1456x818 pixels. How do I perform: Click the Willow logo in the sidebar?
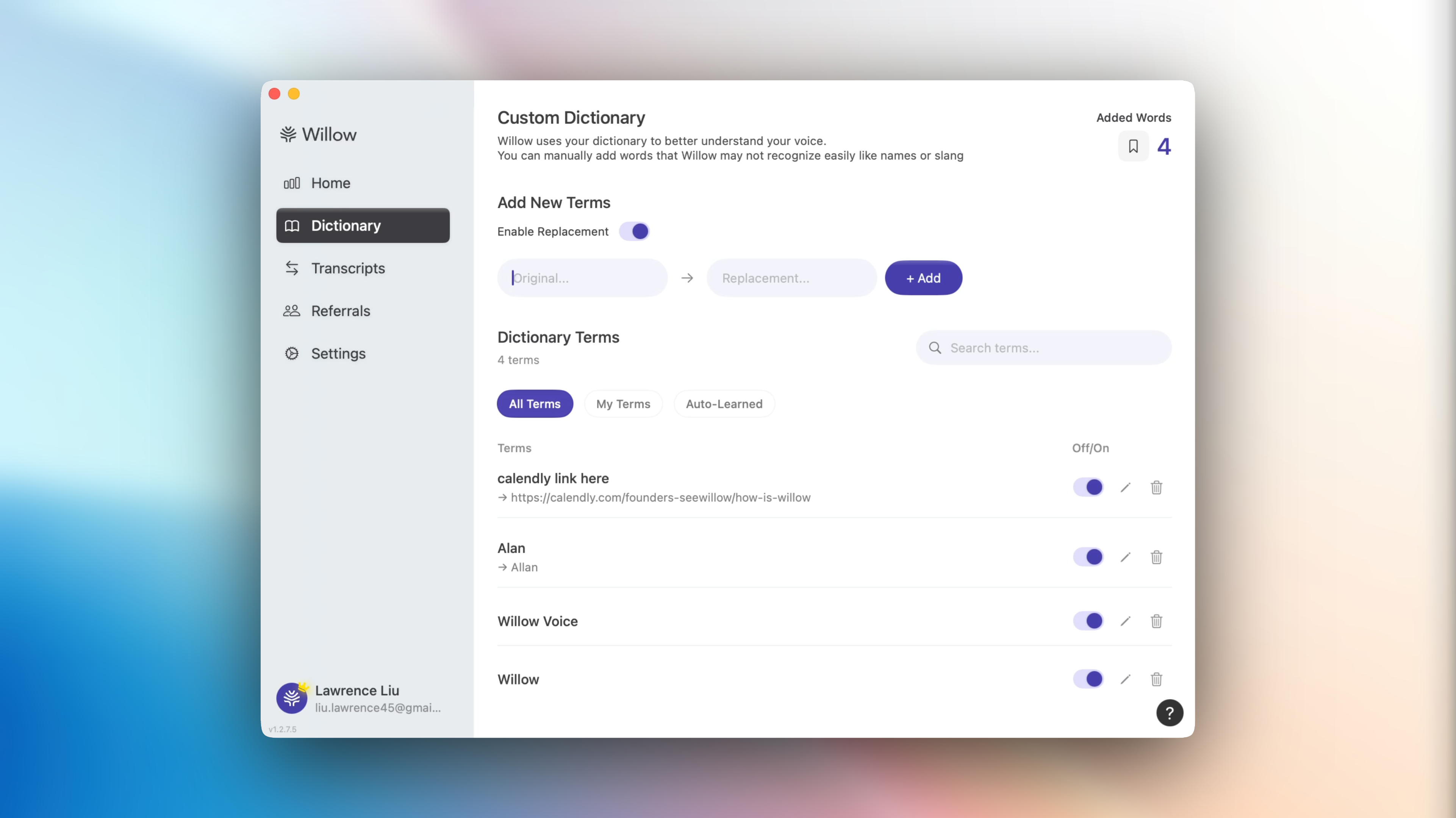317,134
